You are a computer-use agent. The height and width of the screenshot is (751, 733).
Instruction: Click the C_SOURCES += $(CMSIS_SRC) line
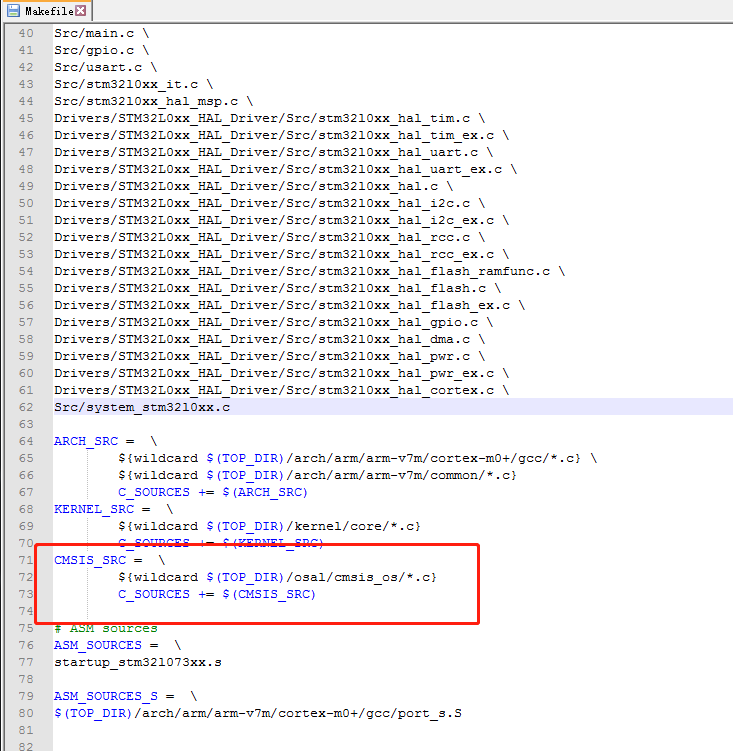tap(216, 594)
